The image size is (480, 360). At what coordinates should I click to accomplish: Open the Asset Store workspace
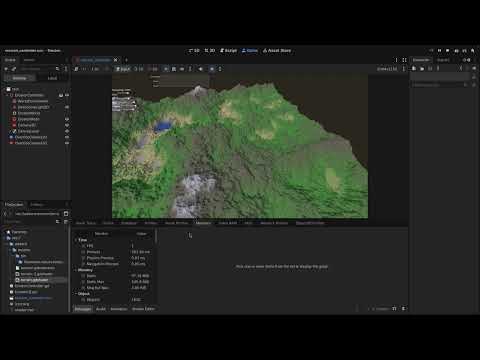point(277,51)
